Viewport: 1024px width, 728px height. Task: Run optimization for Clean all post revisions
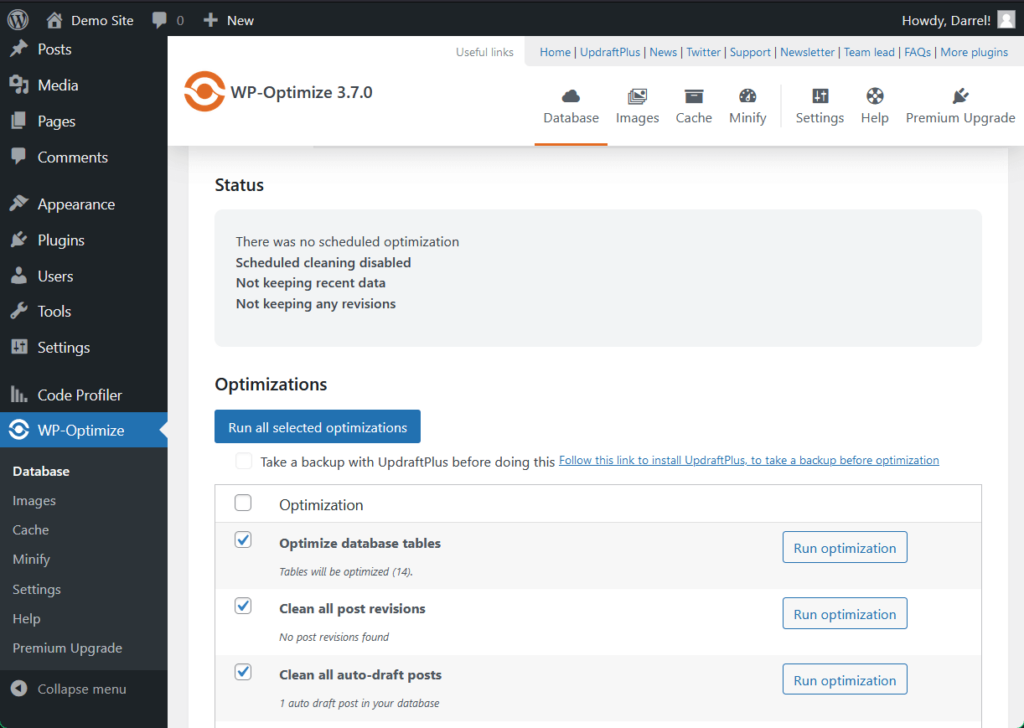(844, 614)
